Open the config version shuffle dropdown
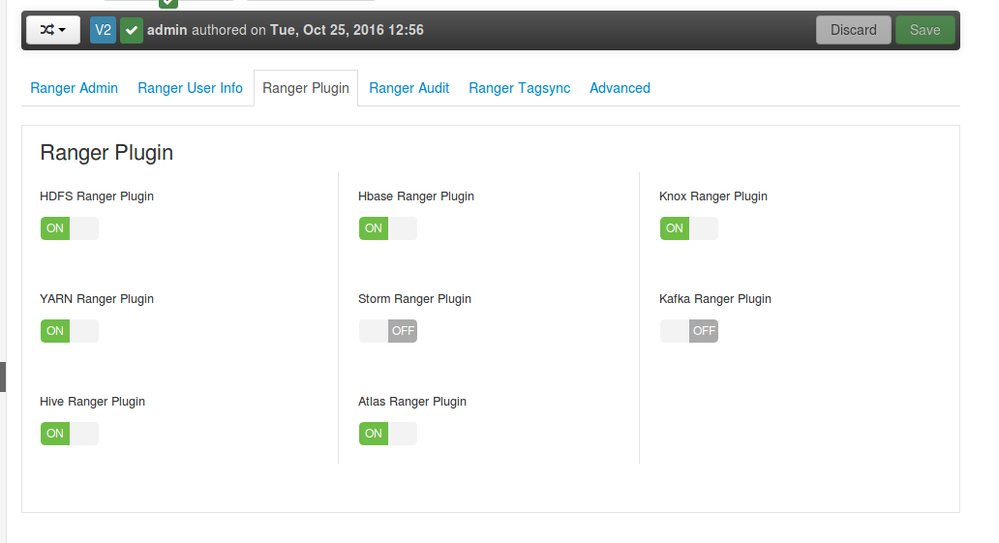 tap(53, 30)
